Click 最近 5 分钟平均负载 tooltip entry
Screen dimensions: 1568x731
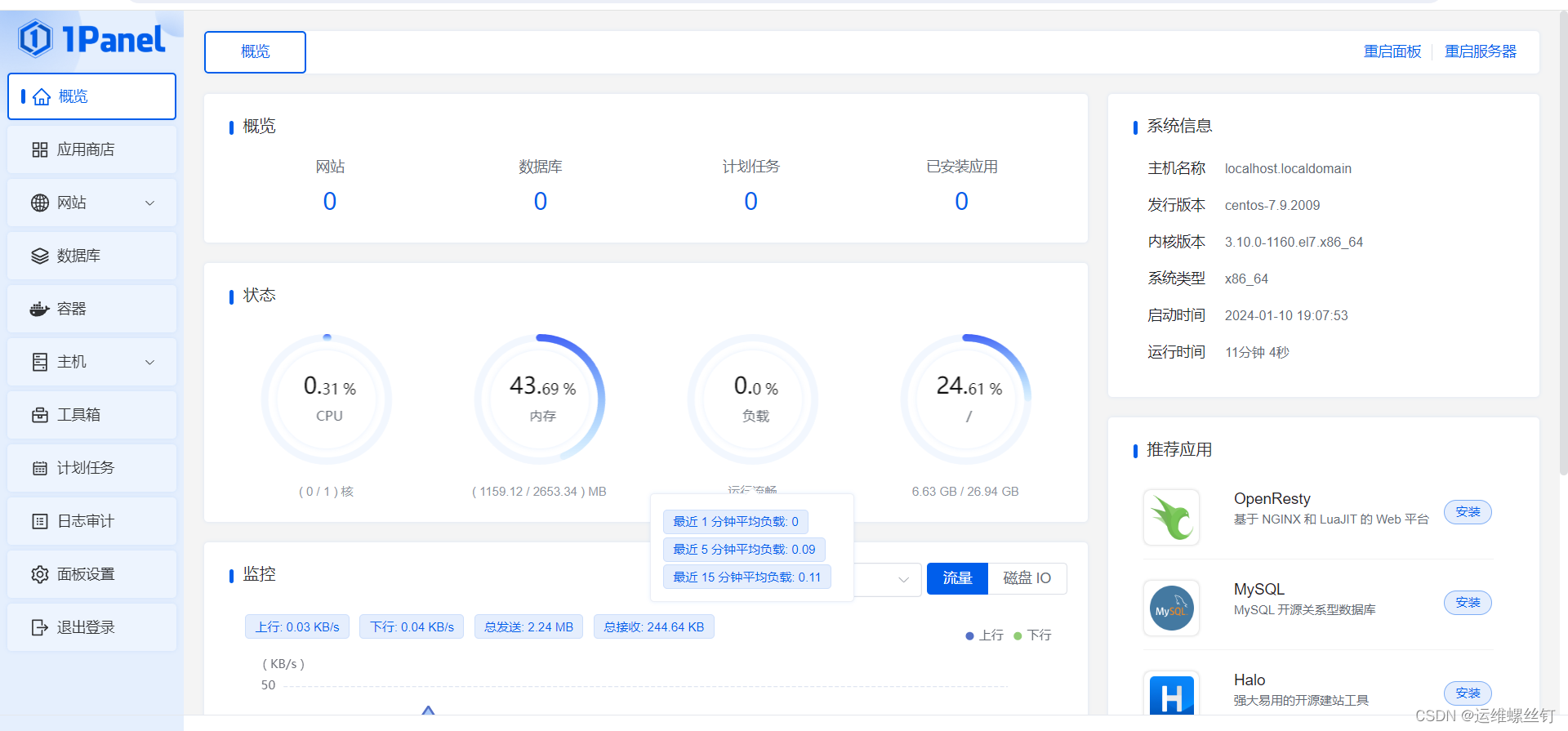[744, 550]
